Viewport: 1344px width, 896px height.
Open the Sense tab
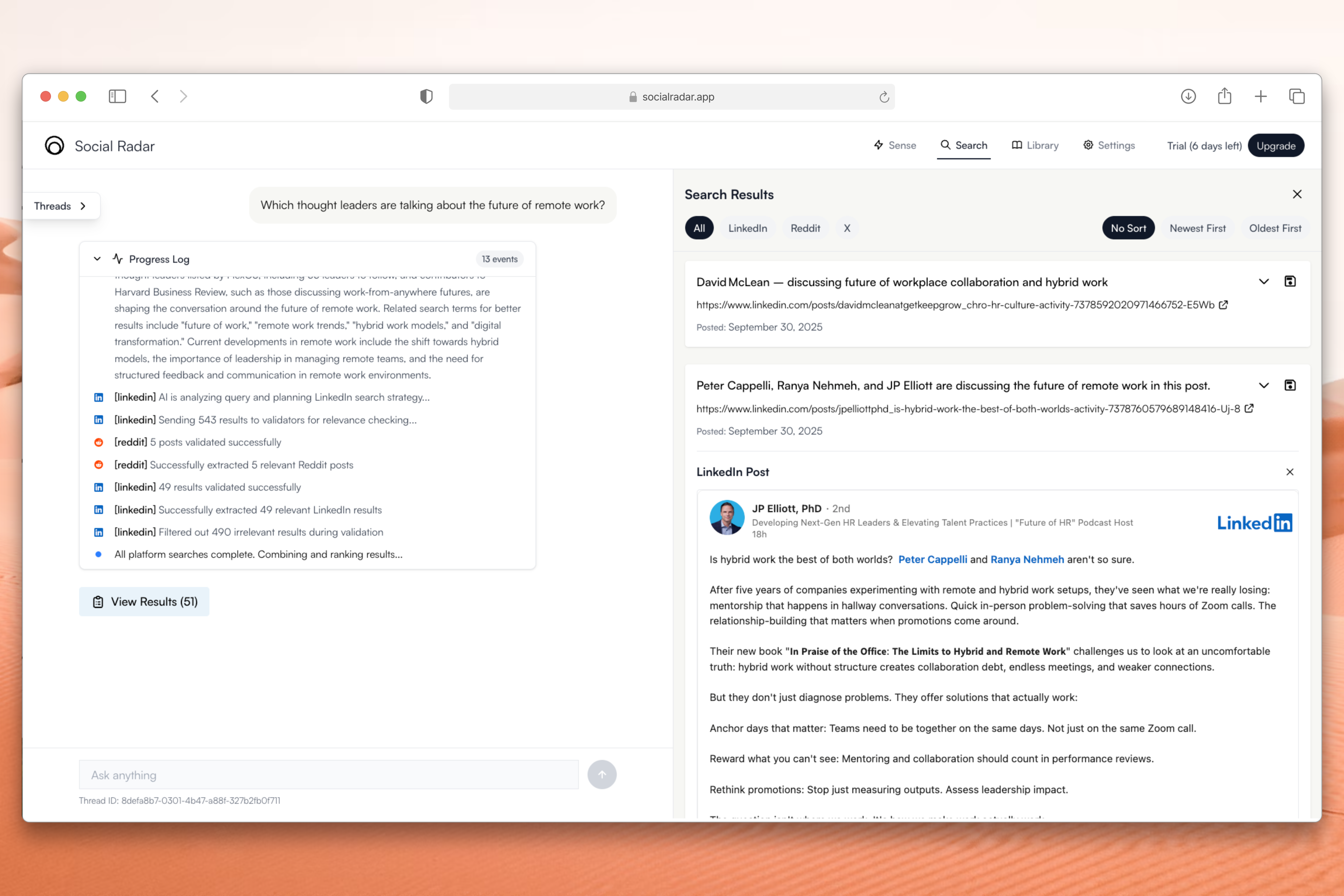[x=895, y=145]
